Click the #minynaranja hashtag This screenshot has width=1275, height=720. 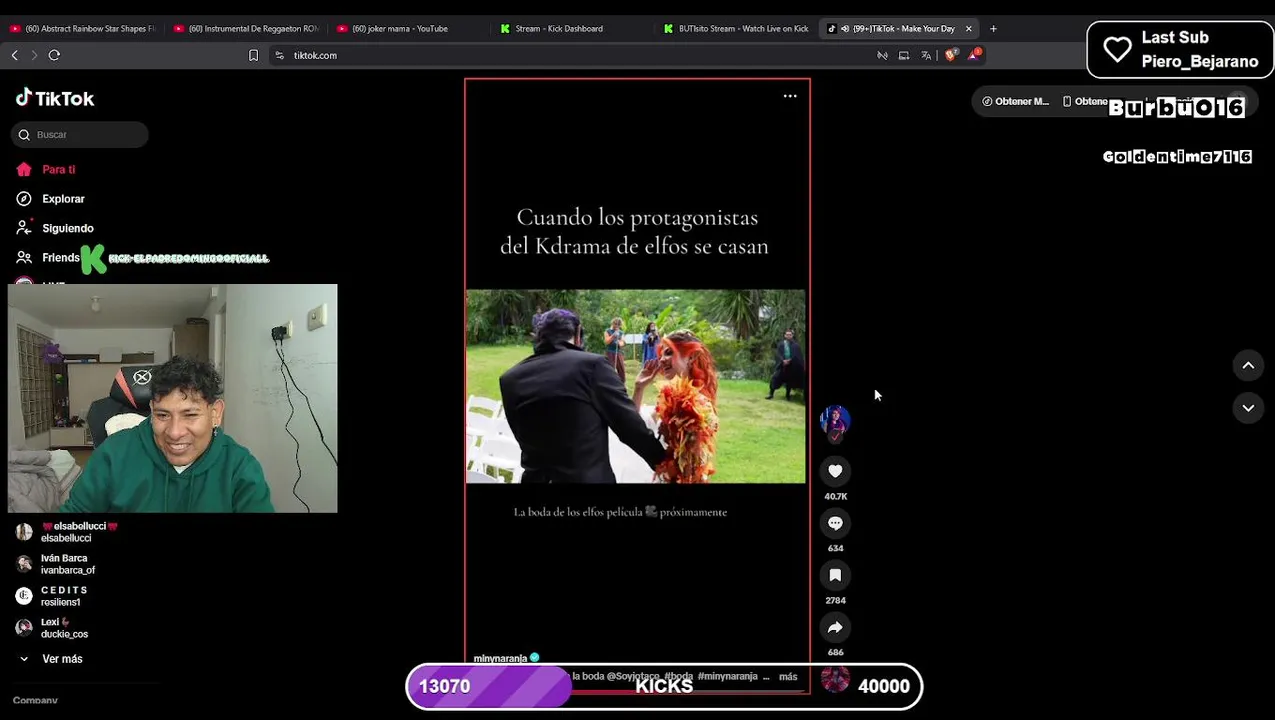tap(727, 677)
